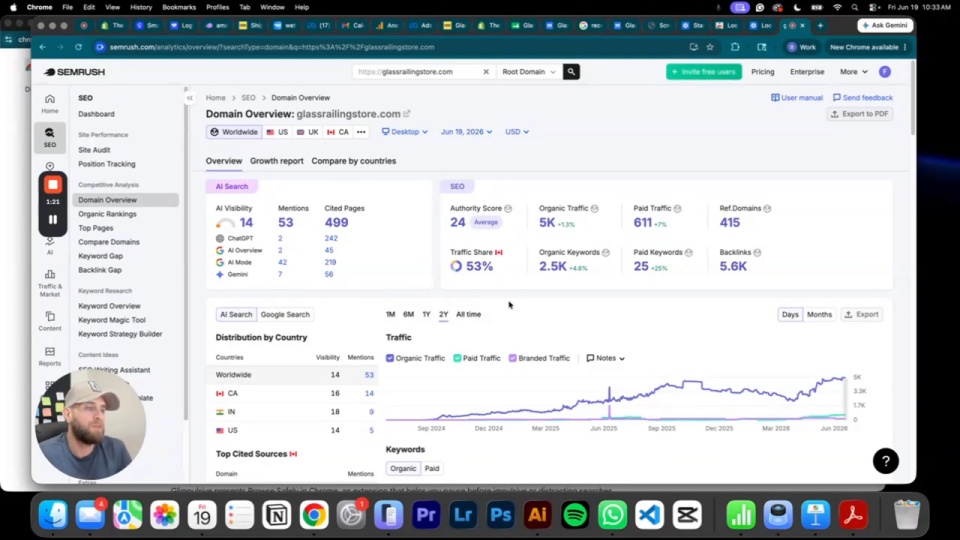Show more countries with ellipsis button
This screenshot has height=540, width=960.
coord(361,132)
